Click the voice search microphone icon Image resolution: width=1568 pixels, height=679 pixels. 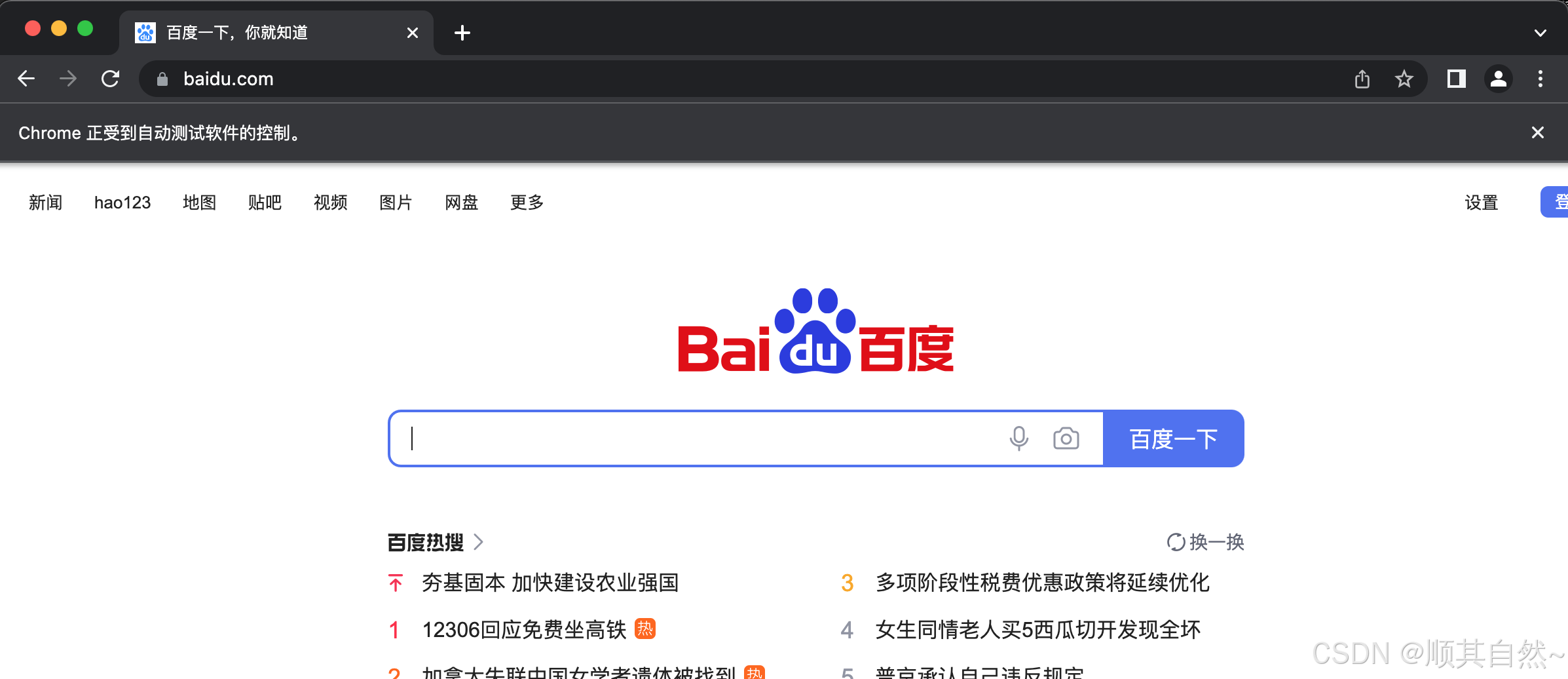click(1018, 438)
